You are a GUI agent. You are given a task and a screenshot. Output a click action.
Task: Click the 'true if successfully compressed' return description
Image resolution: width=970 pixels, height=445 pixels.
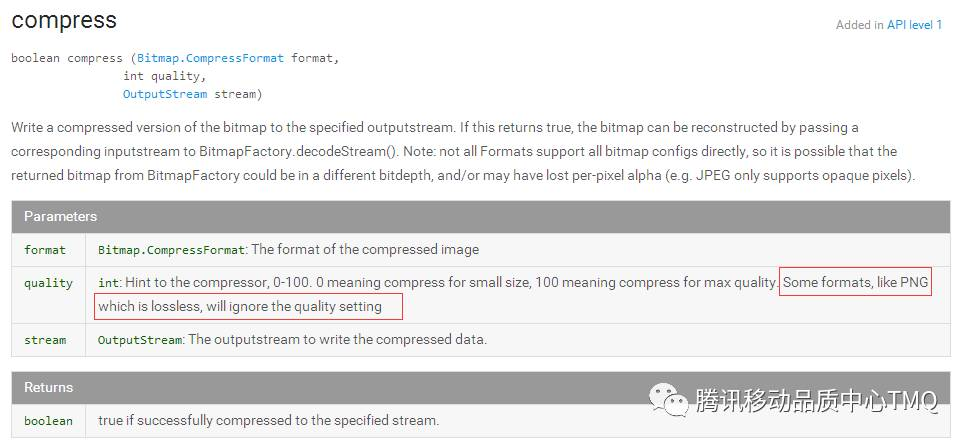[268, 420]
